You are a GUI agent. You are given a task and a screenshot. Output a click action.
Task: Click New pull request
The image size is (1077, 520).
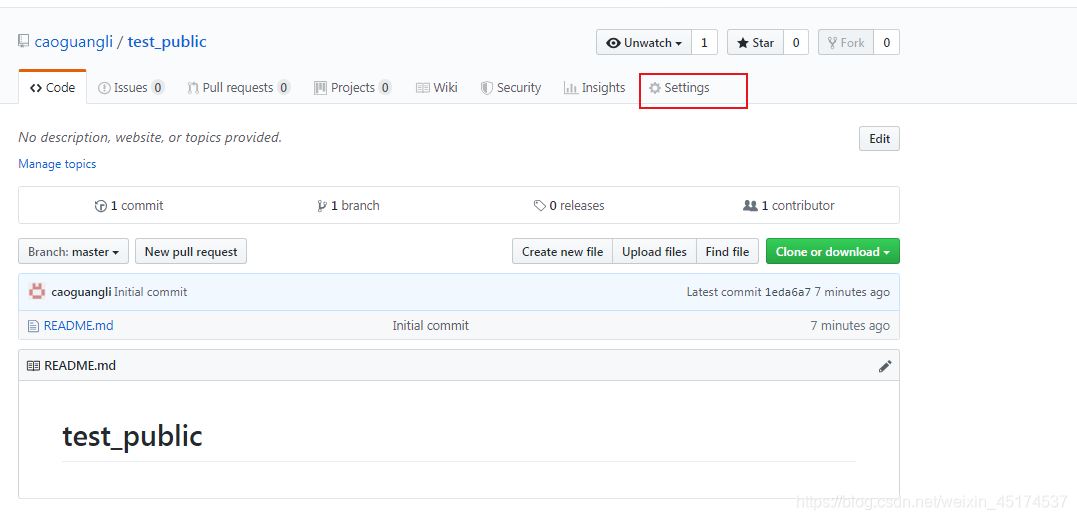191,252
